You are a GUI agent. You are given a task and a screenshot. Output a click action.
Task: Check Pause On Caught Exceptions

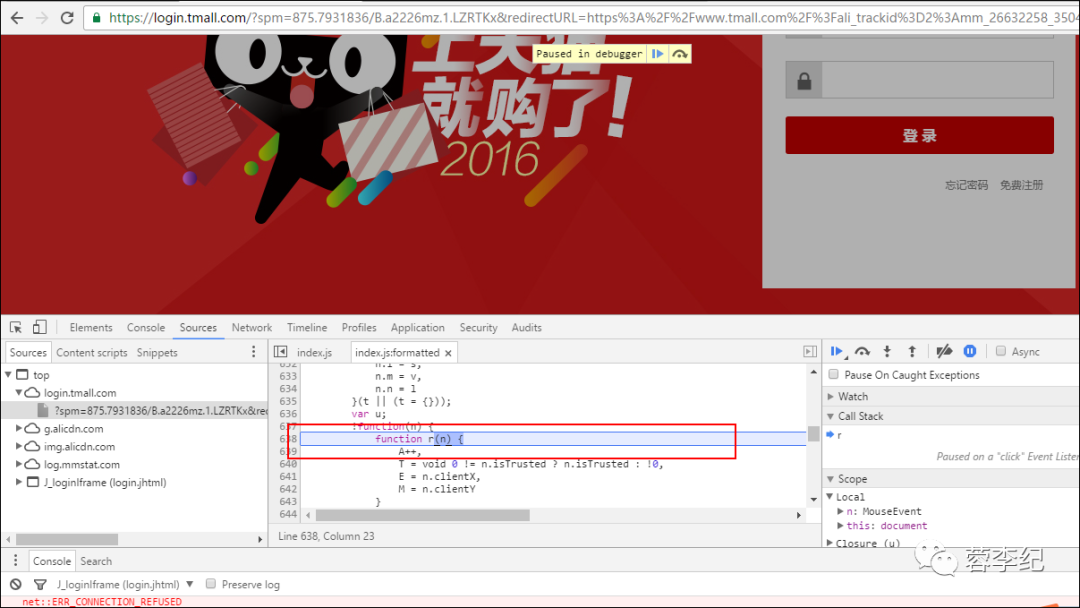[x=833, y=375]
